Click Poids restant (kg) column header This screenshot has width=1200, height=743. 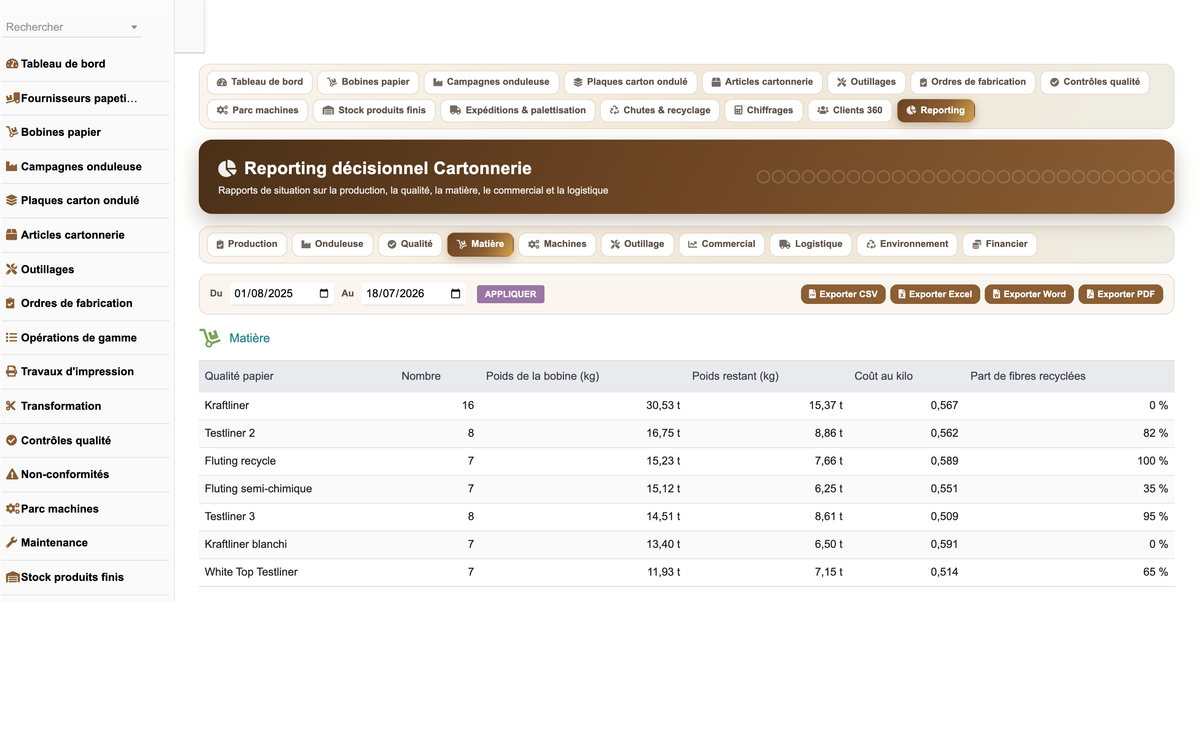pos(735,376)
